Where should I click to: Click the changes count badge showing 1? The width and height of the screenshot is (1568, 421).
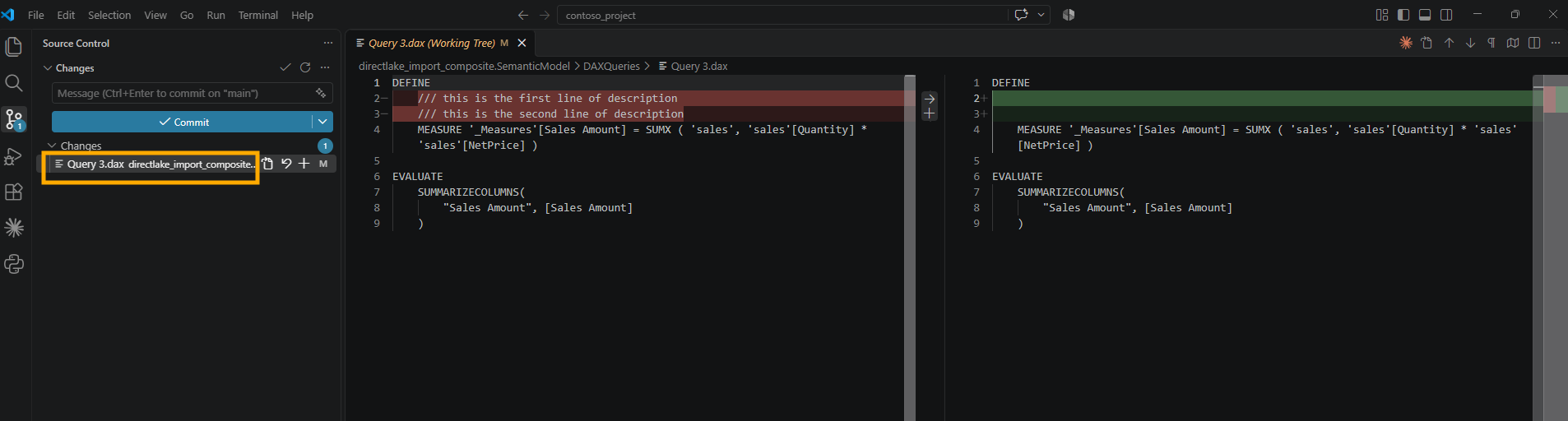tap(325, 146)
